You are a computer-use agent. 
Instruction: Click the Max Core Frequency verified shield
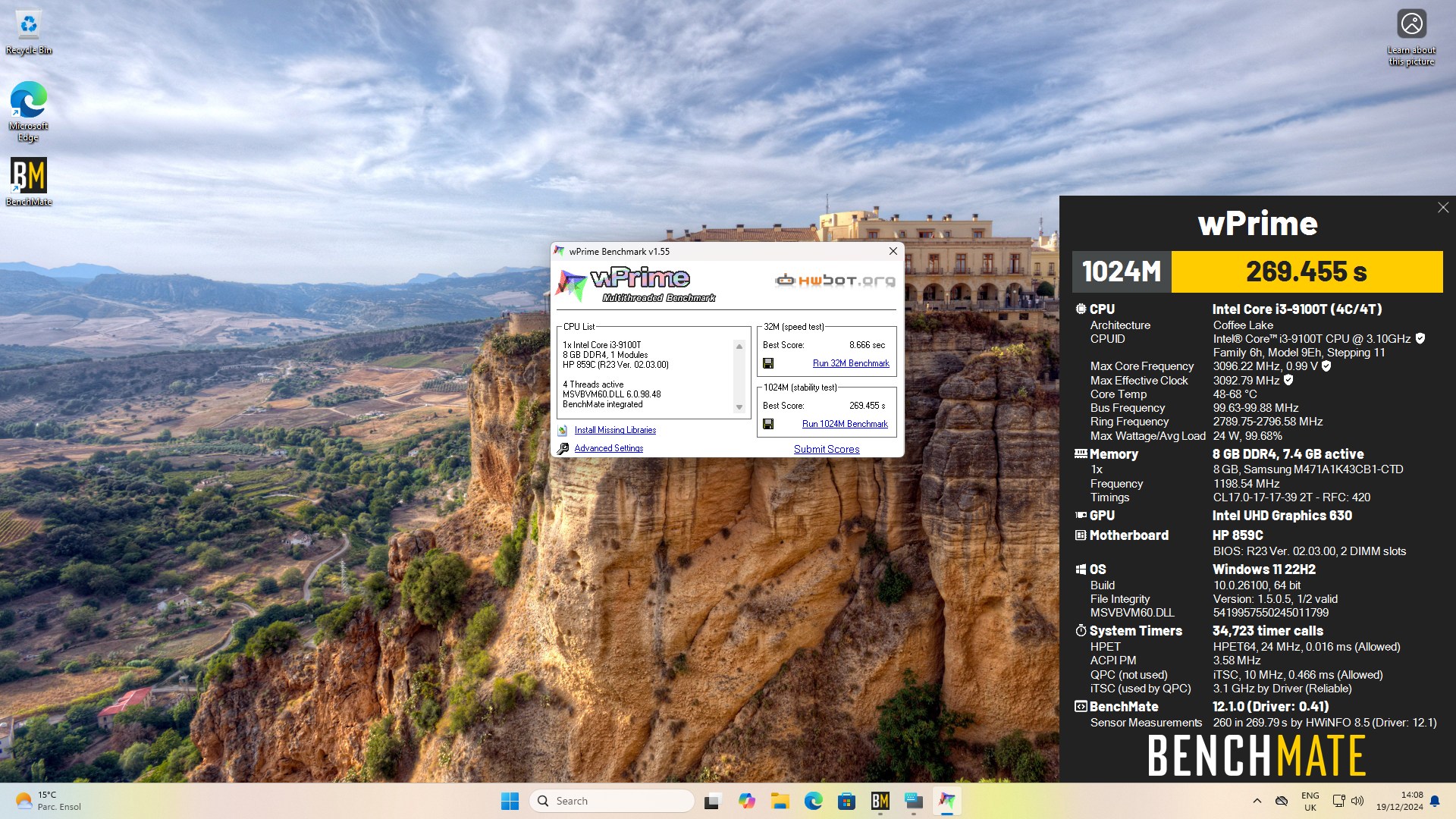pyautogui.click(x=1326, y=366)
